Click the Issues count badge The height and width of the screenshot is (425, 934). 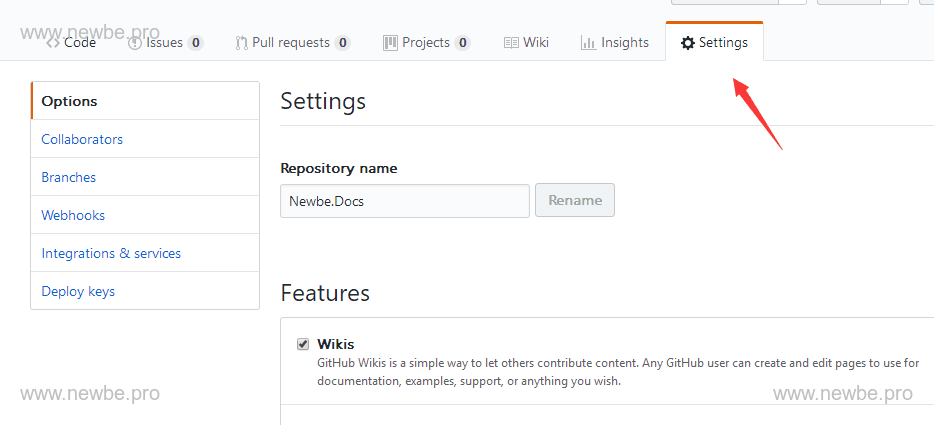coord(195,43)
